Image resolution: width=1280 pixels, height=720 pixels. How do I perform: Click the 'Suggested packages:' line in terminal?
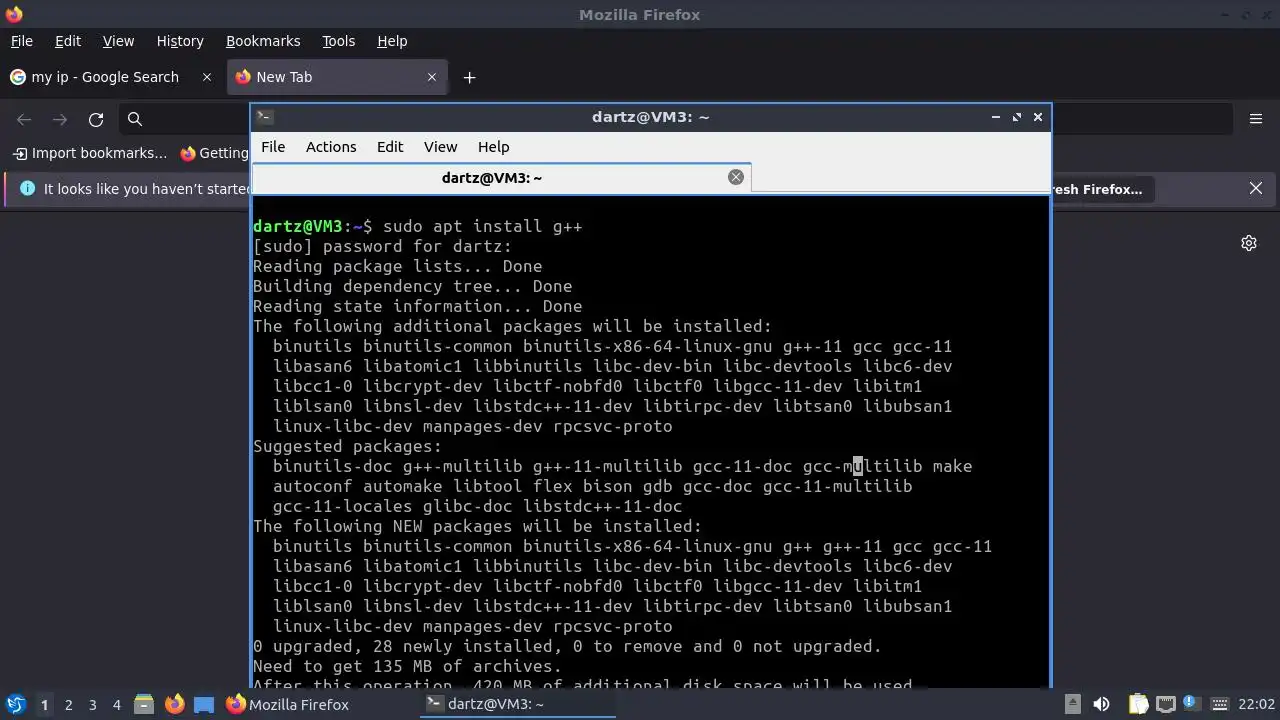pyautogui.click(x=347, y=446)
